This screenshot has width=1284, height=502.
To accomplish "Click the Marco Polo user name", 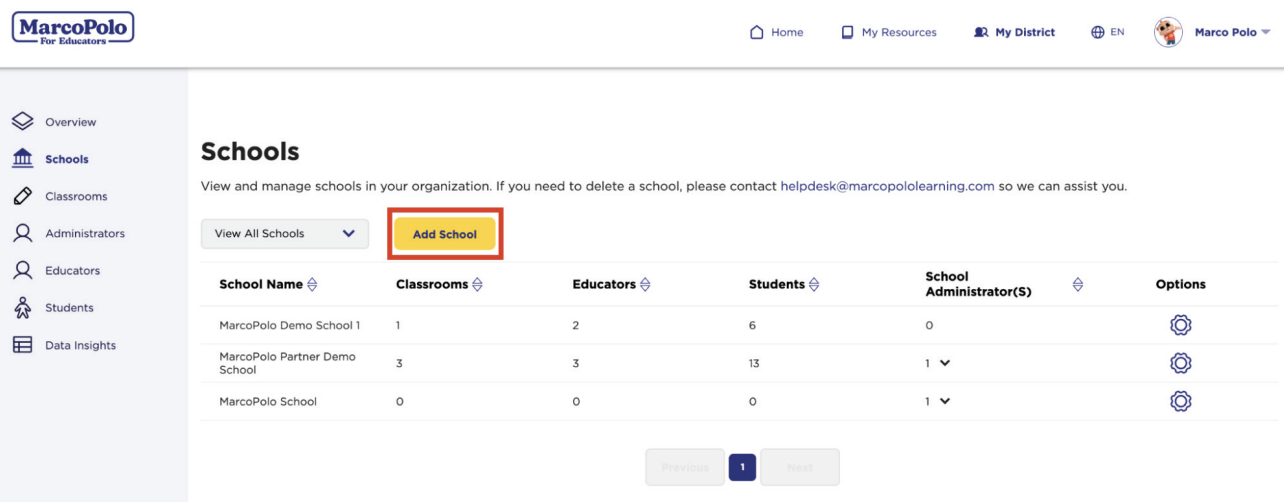I will (1225, 32).
